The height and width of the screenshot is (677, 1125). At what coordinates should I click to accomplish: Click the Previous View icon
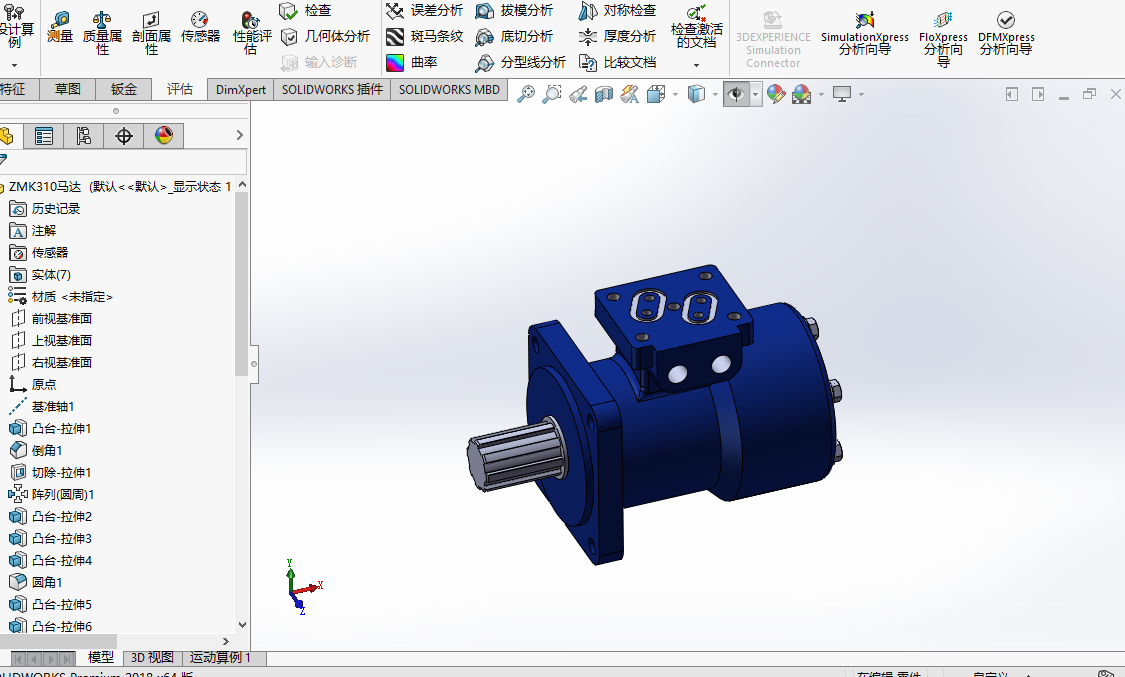[x=578, y=94]
